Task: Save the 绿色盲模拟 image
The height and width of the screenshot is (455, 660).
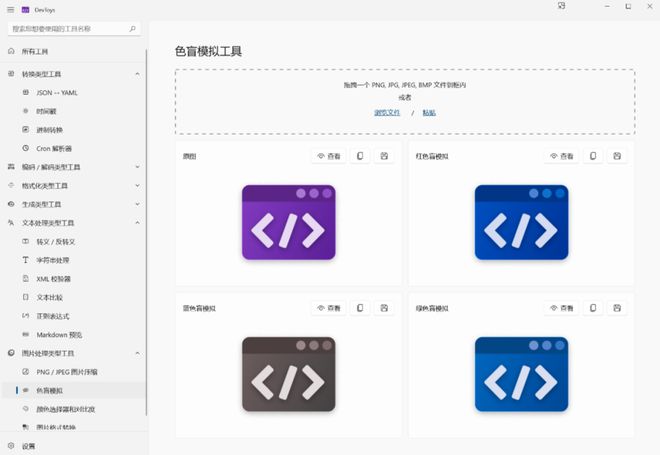Action: click(x=617, y=308)
